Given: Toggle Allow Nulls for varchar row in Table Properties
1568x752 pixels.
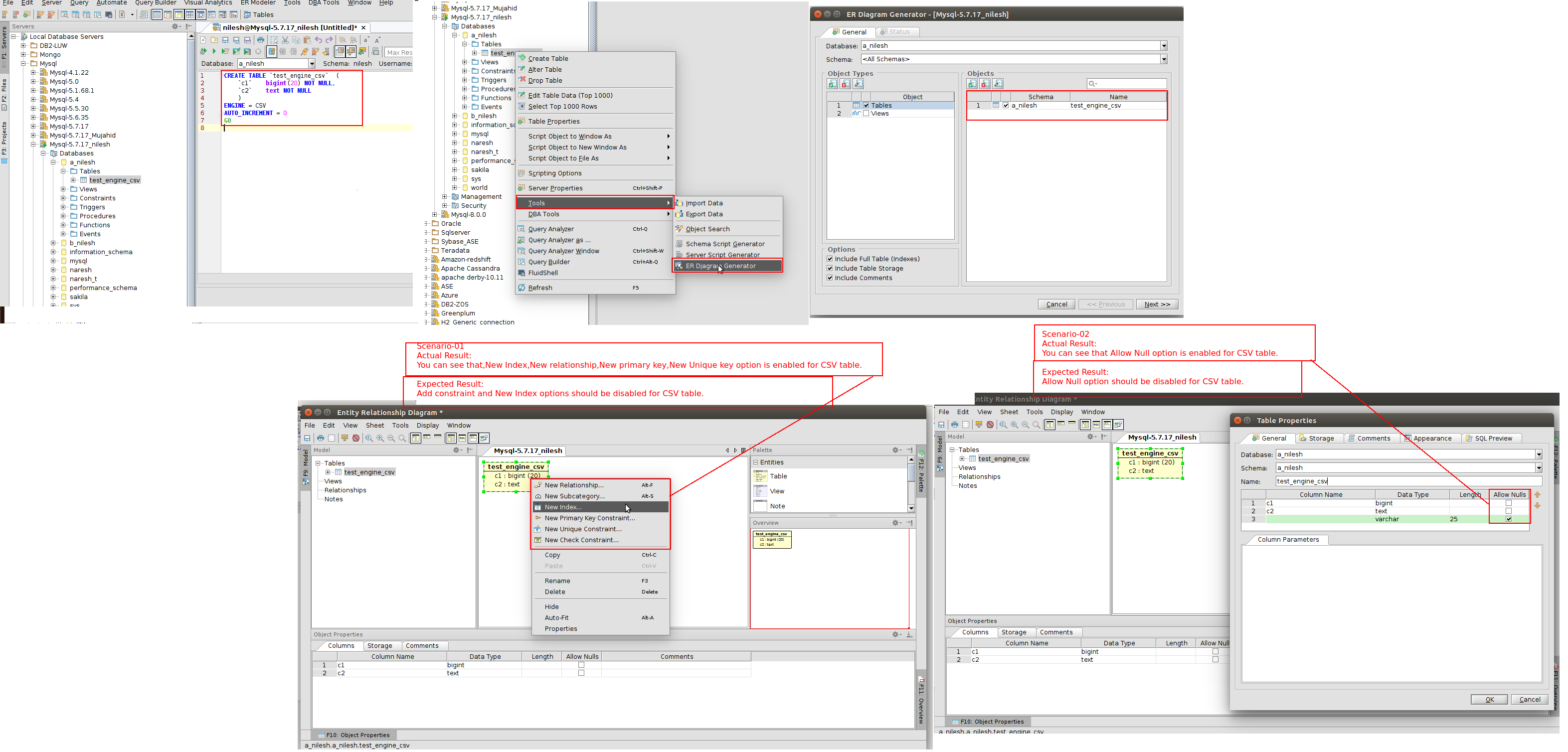Looking at the screenshot, I should [1508, 519].
